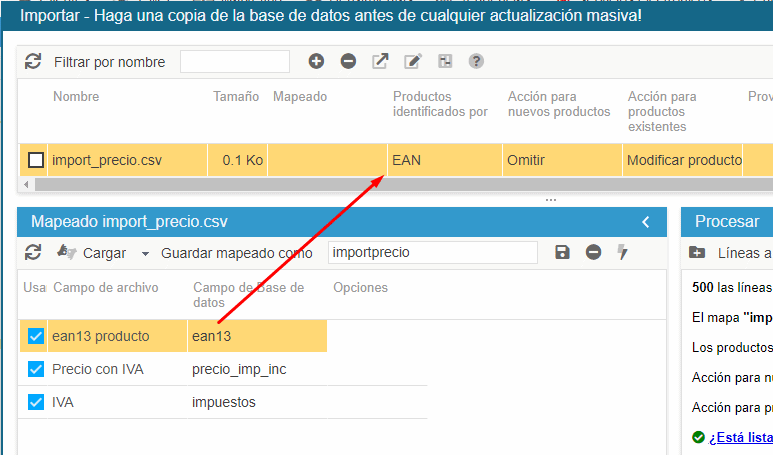
Task: Open the Cargar mapping dropdown arrow
Action: coord(145,254)
